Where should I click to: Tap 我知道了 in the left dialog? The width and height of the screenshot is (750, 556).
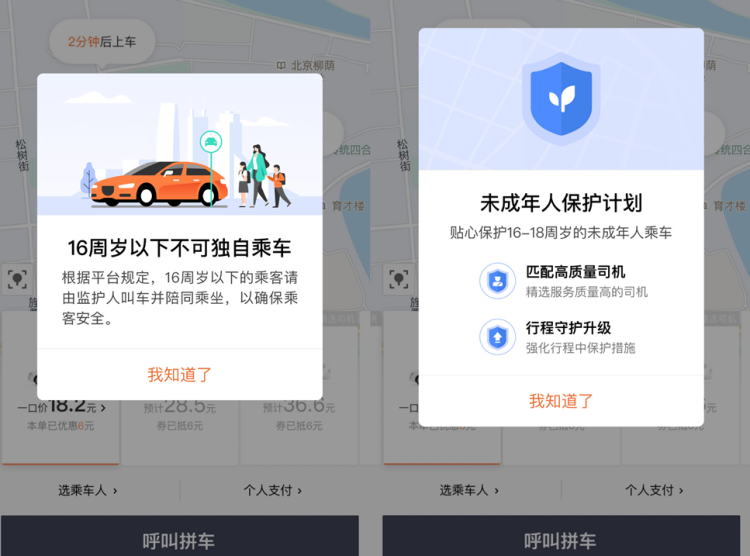click(x=179, y=374)
